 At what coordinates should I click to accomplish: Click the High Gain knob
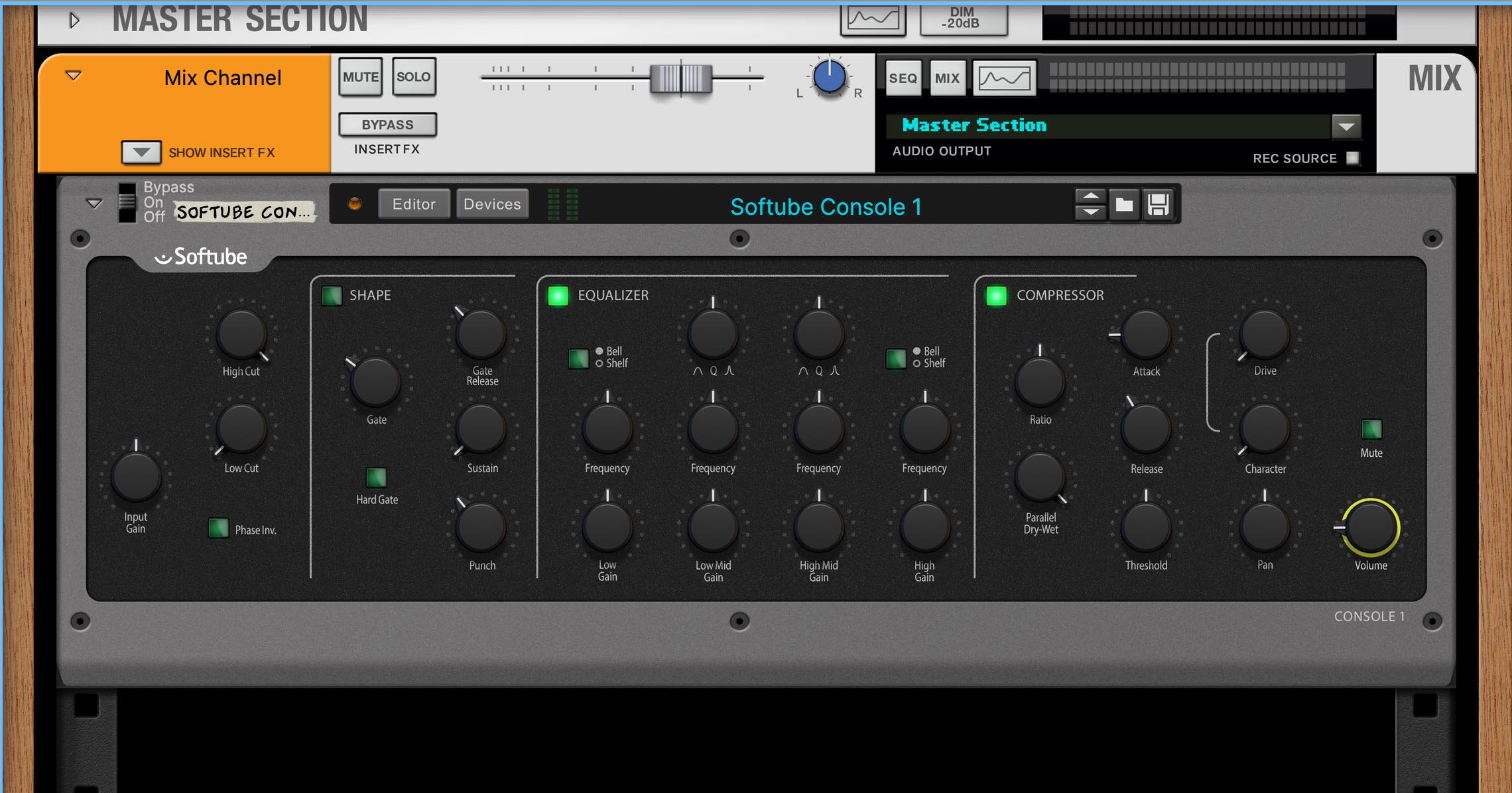point(924,527)
